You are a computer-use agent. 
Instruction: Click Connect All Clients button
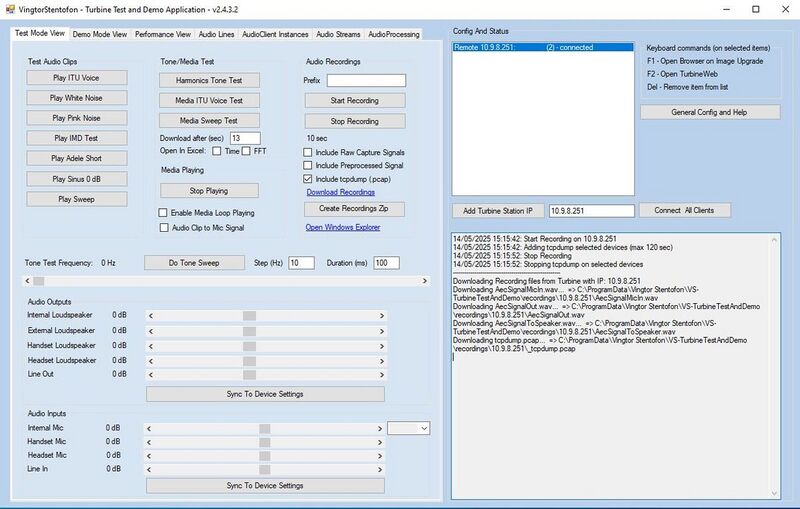pyautogui.click(x=684, y=210)
